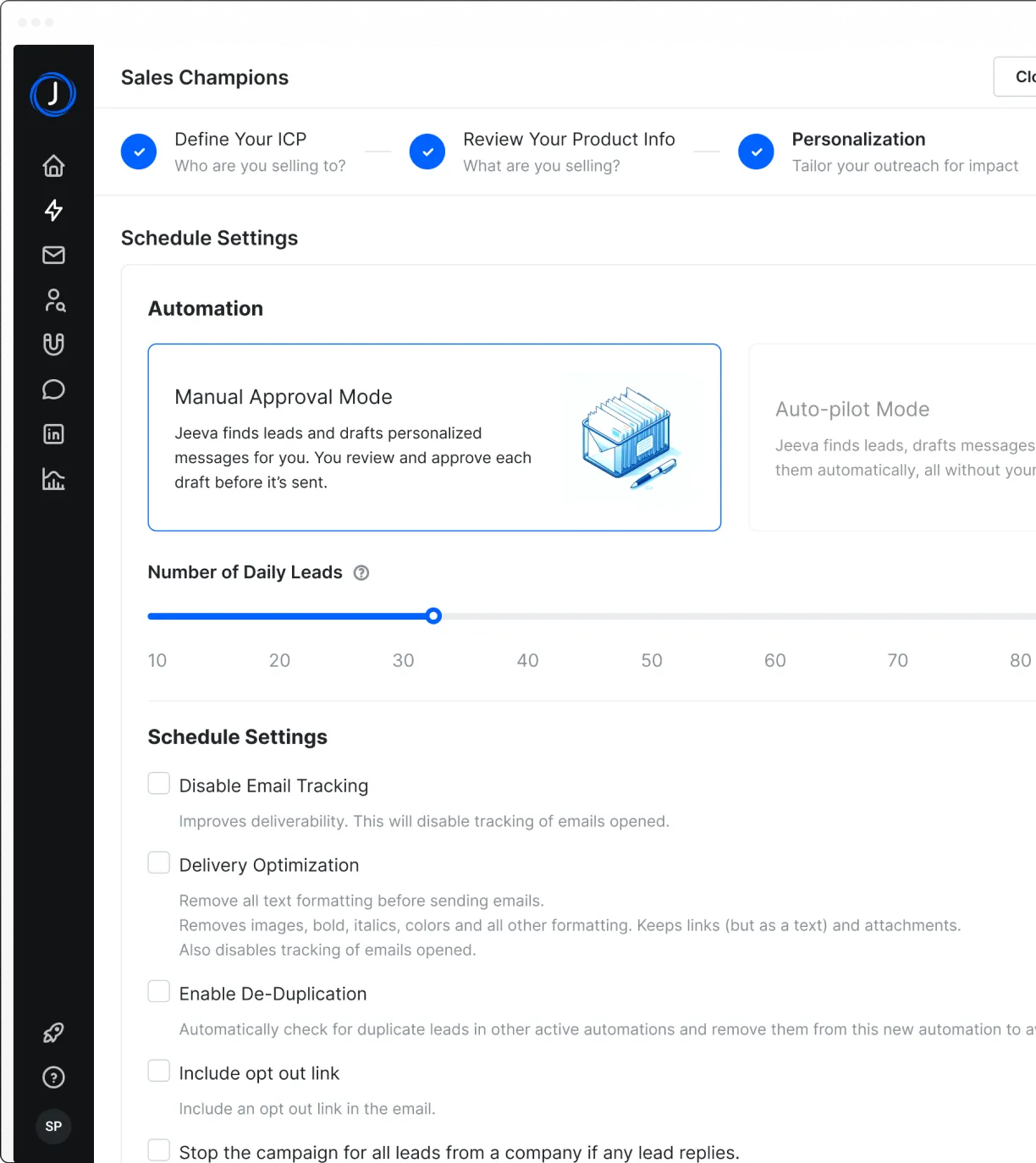
Task: Open the analytics chart icon
Action: (x=53, y=479)
